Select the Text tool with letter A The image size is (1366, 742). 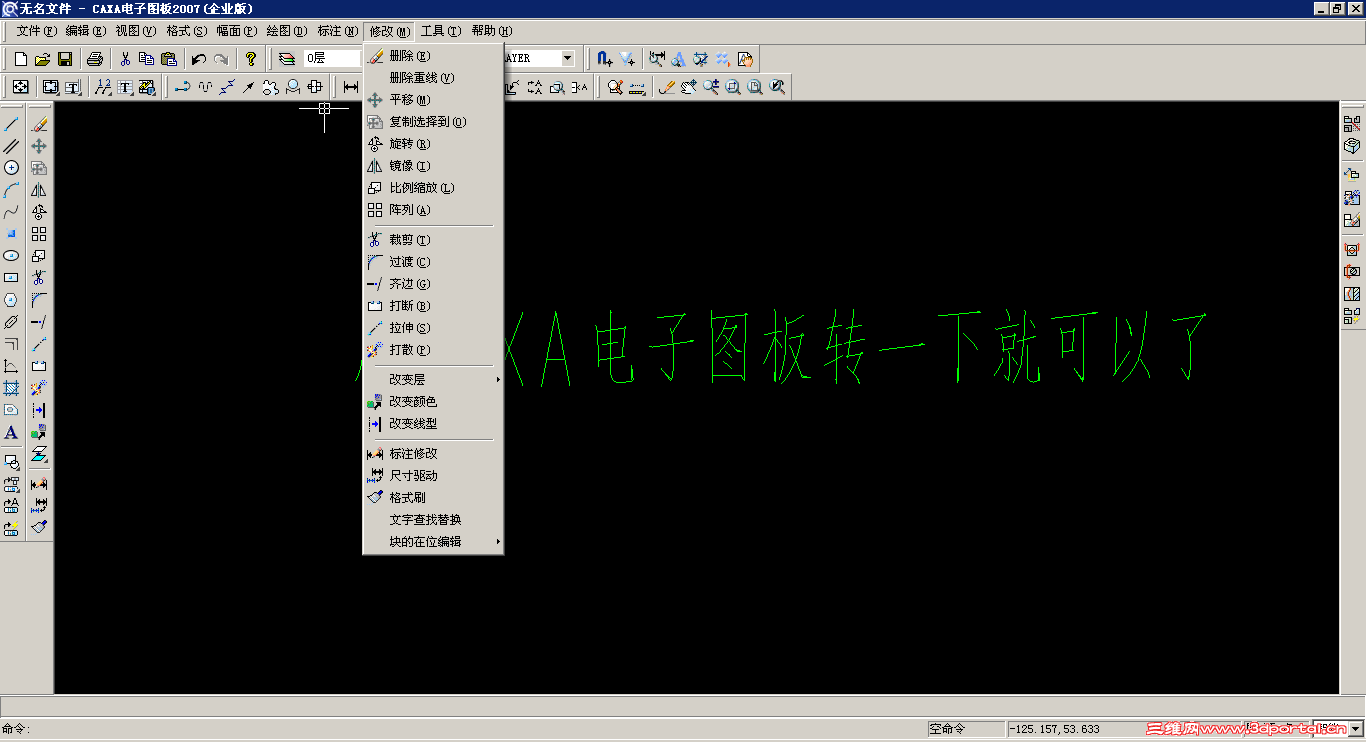click(12, 432)
